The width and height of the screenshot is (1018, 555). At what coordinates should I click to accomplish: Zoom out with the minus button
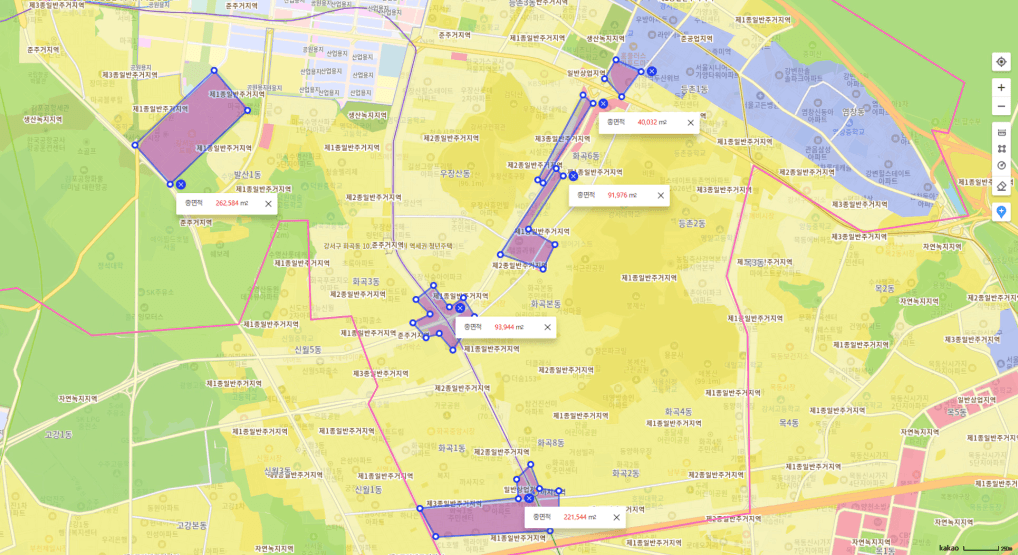1001,106
